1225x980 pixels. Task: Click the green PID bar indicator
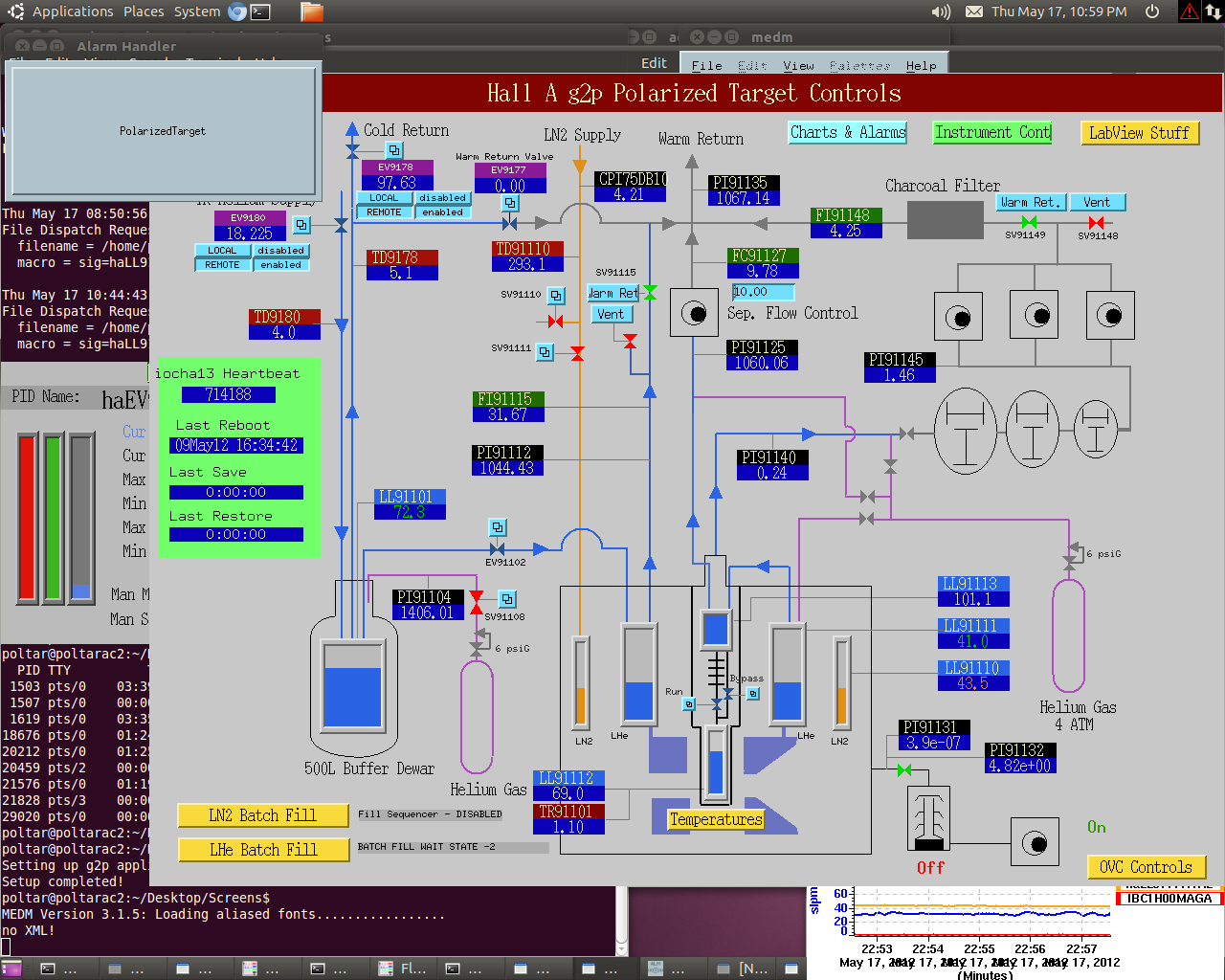(53, 518)
